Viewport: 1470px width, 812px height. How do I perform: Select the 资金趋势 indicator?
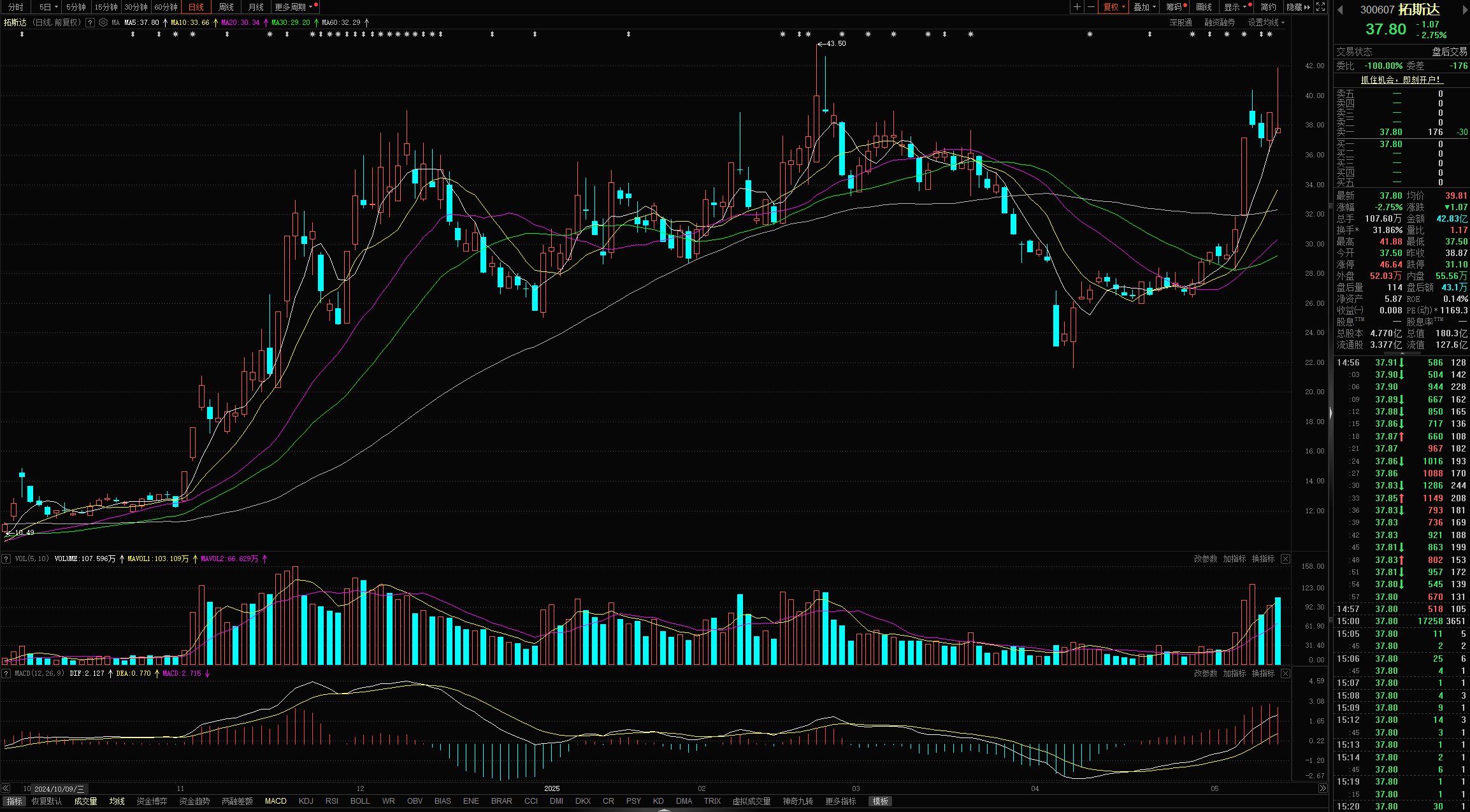194,801
